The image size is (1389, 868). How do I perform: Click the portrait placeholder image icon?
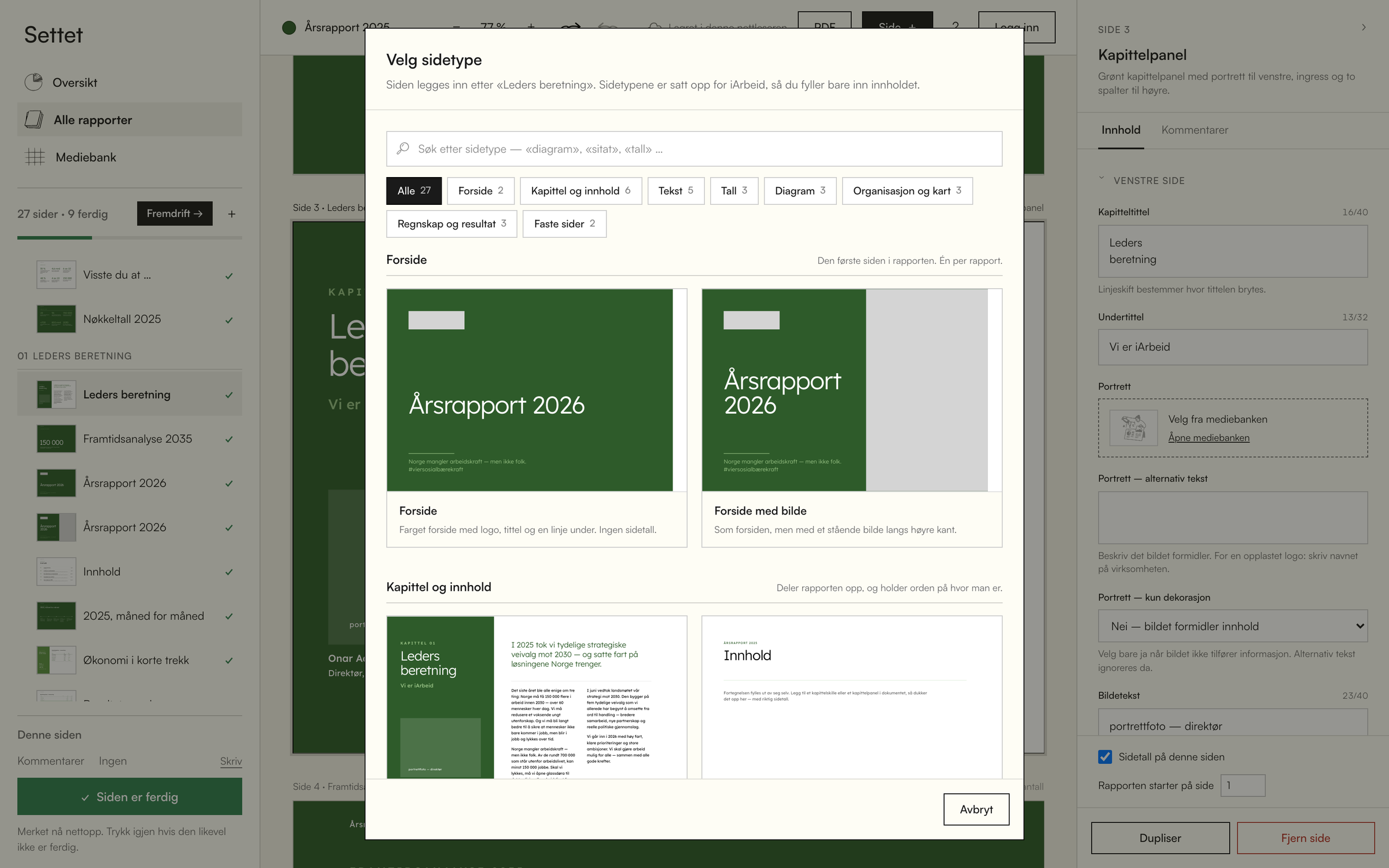[1133, 428]
